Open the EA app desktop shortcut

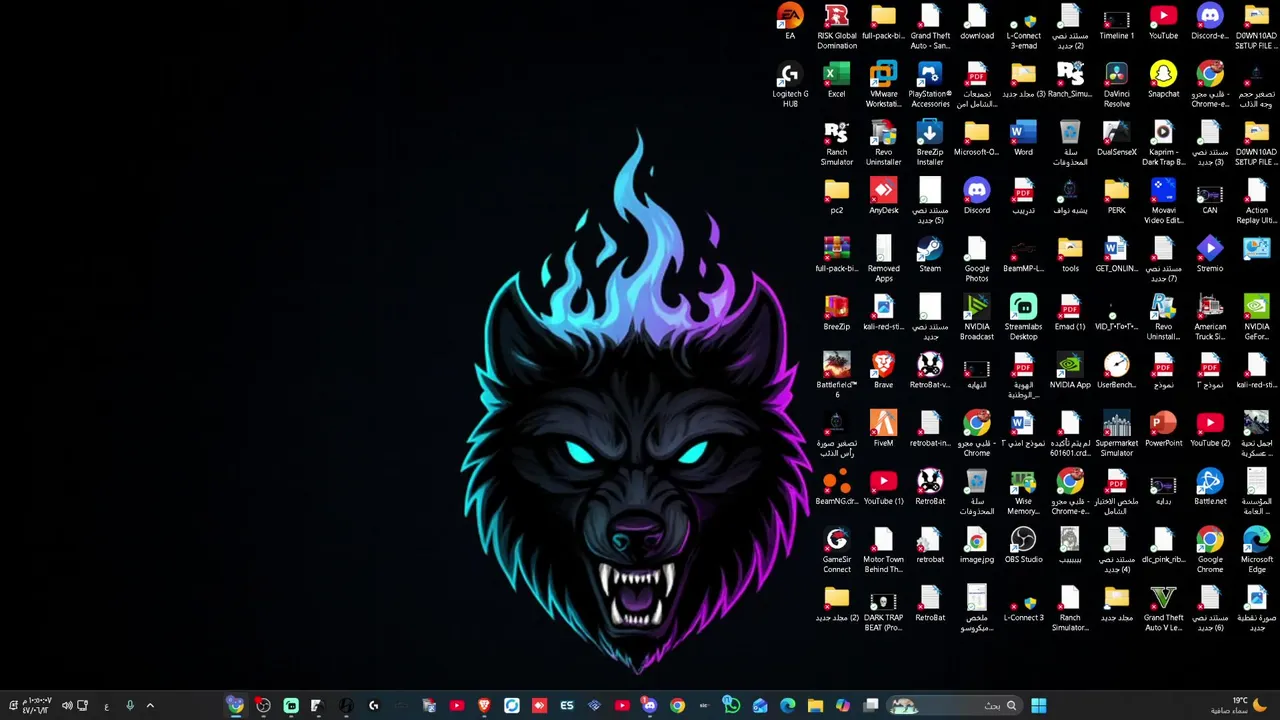pos(790,23)
